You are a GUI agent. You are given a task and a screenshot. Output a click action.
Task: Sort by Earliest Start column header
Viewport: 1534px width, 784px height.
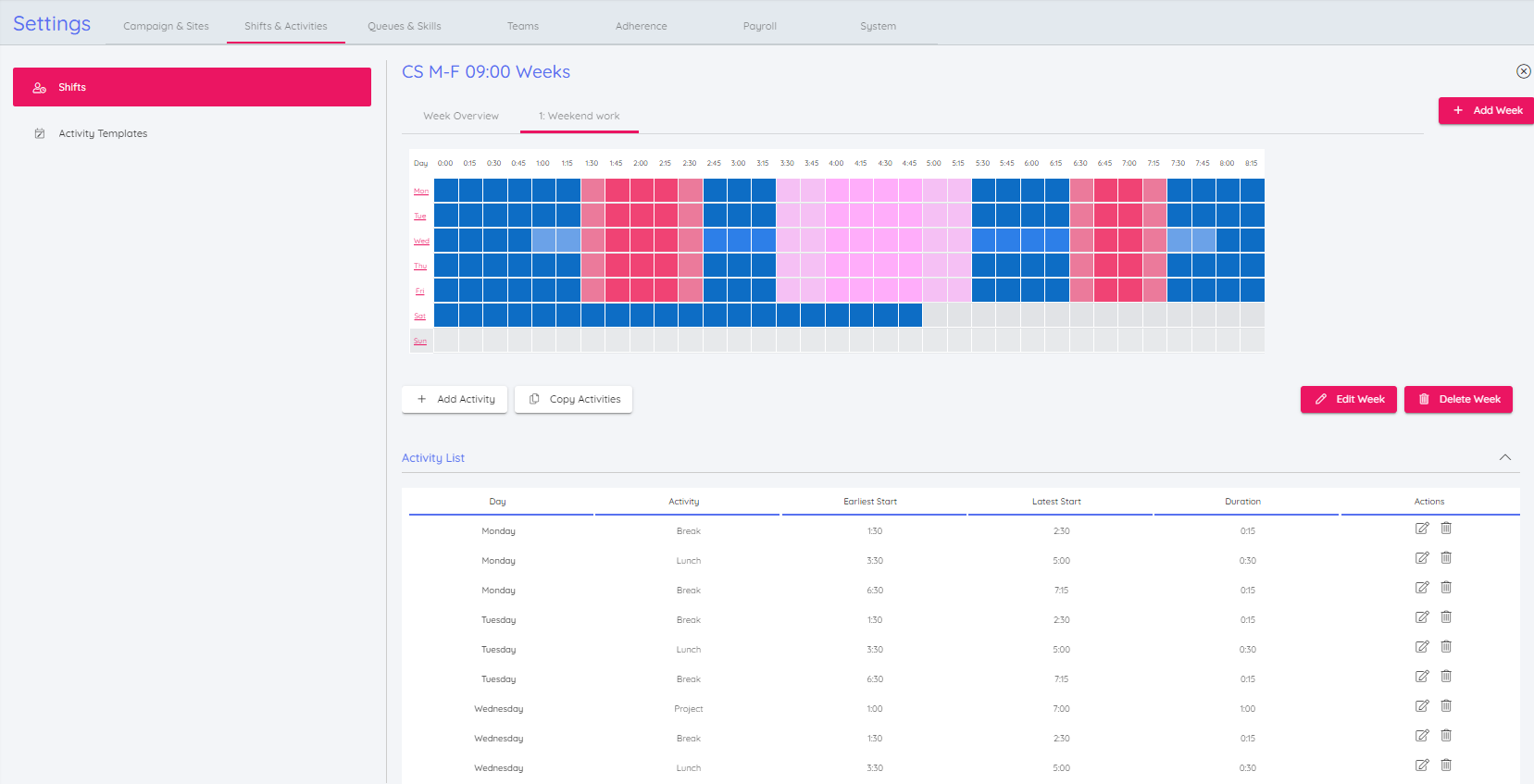(x=870, y=502)
